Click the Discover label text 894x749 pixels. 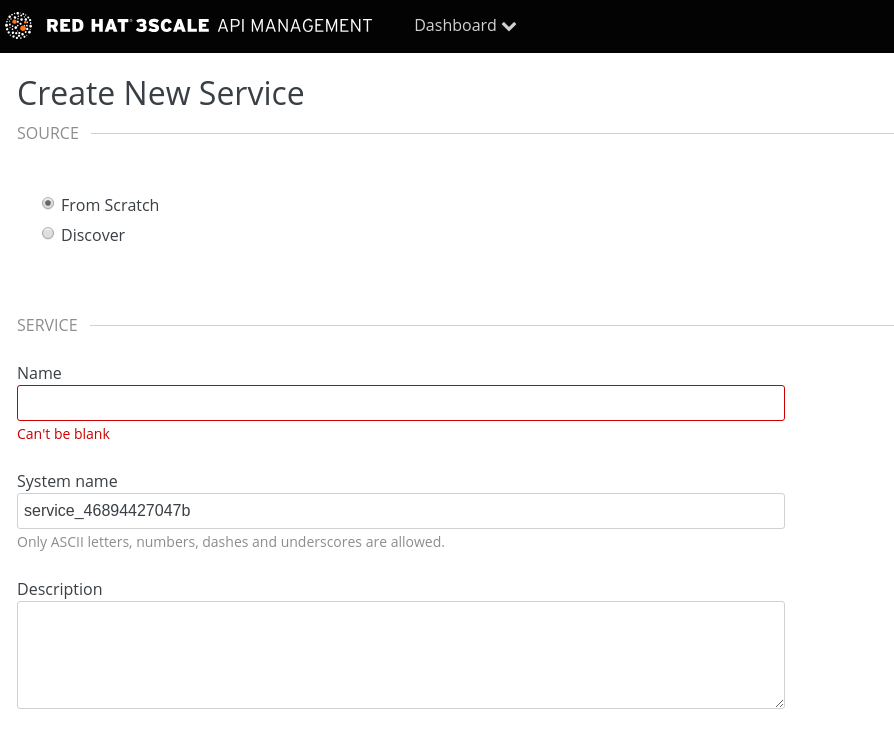pos(93,235)
